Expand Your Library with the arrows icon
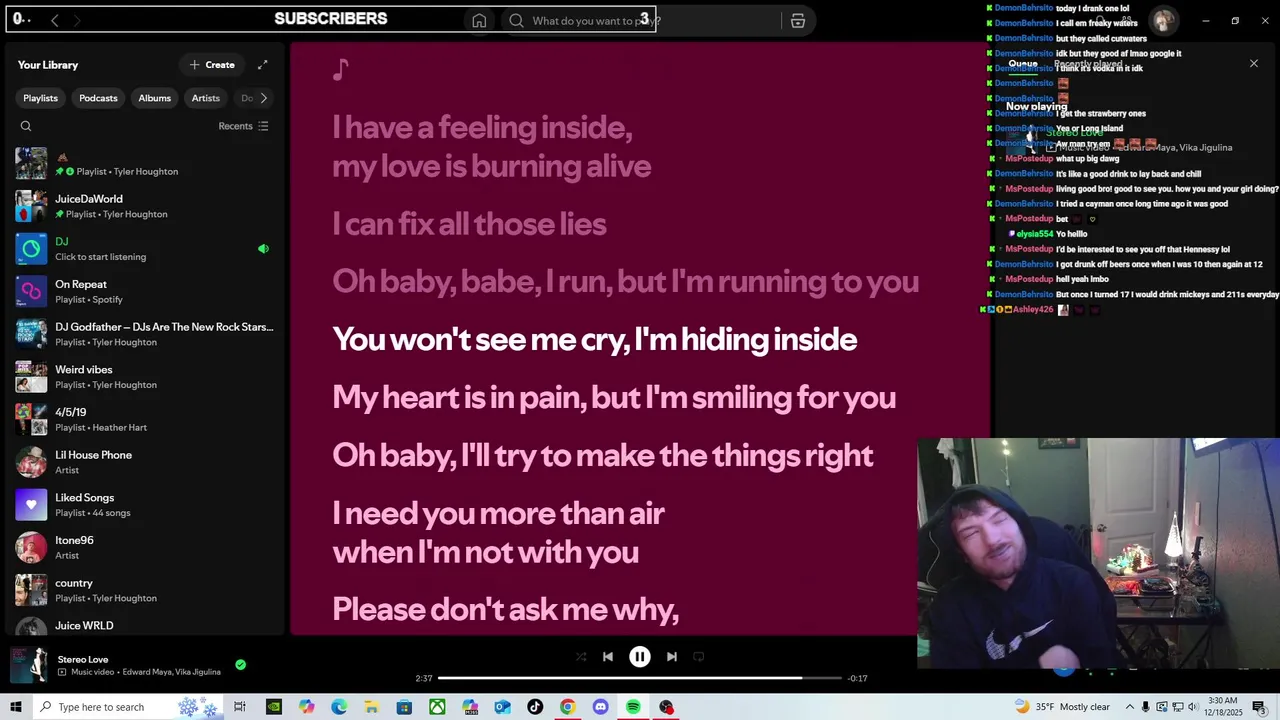This screenshot has width=1280, height=720. [263, 65]
